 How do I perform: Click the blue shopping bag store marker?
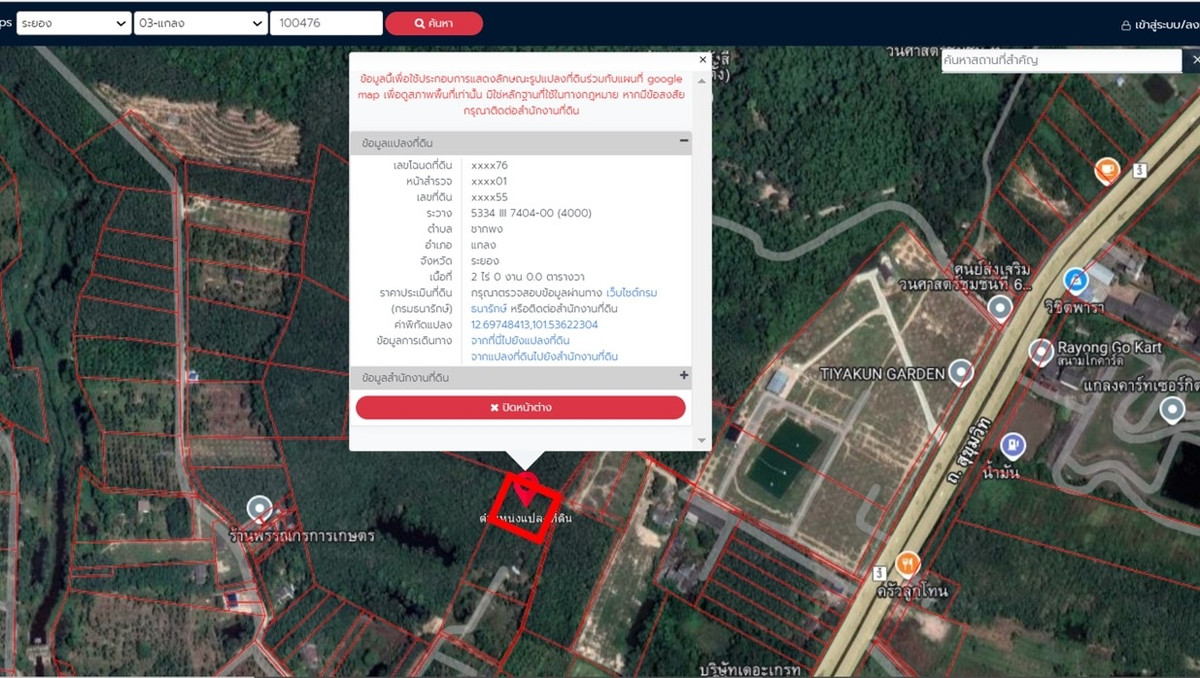pos(1075,279)
